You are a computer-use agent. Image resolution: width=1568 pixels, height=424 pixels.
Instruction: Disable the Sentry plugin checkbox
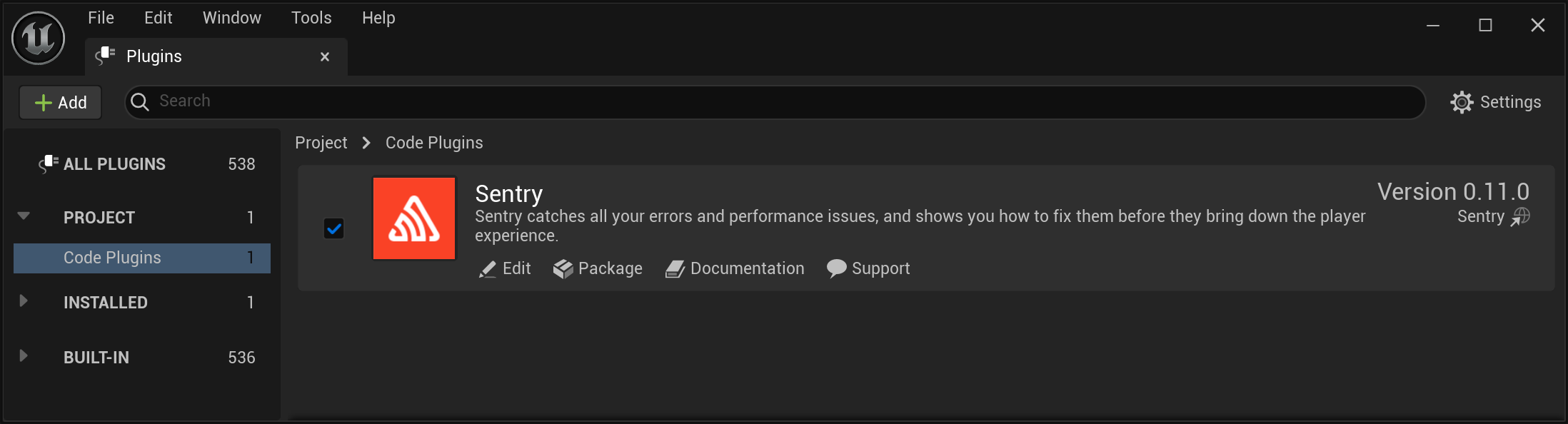(x=333, y=228)
